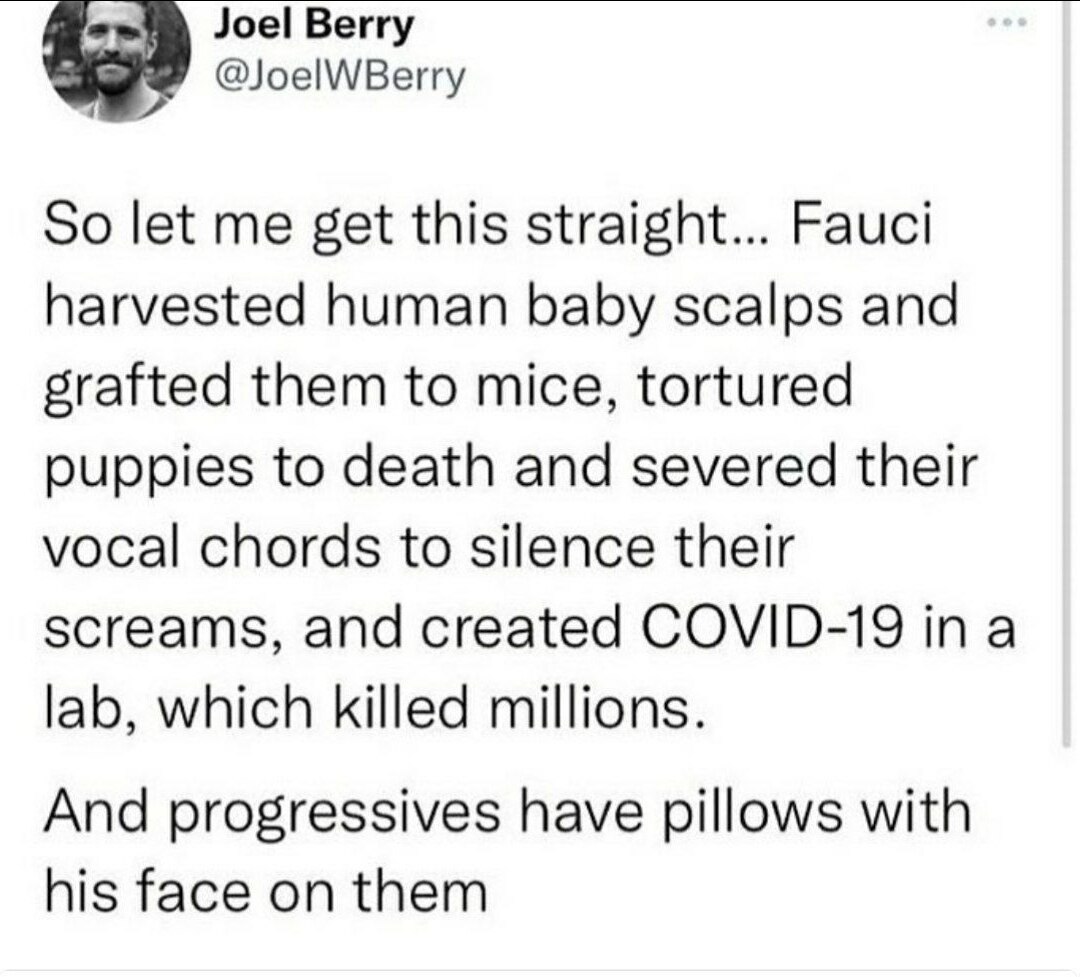Click the final line "his face on them"
1080x977 pixels.
[266, 891]
